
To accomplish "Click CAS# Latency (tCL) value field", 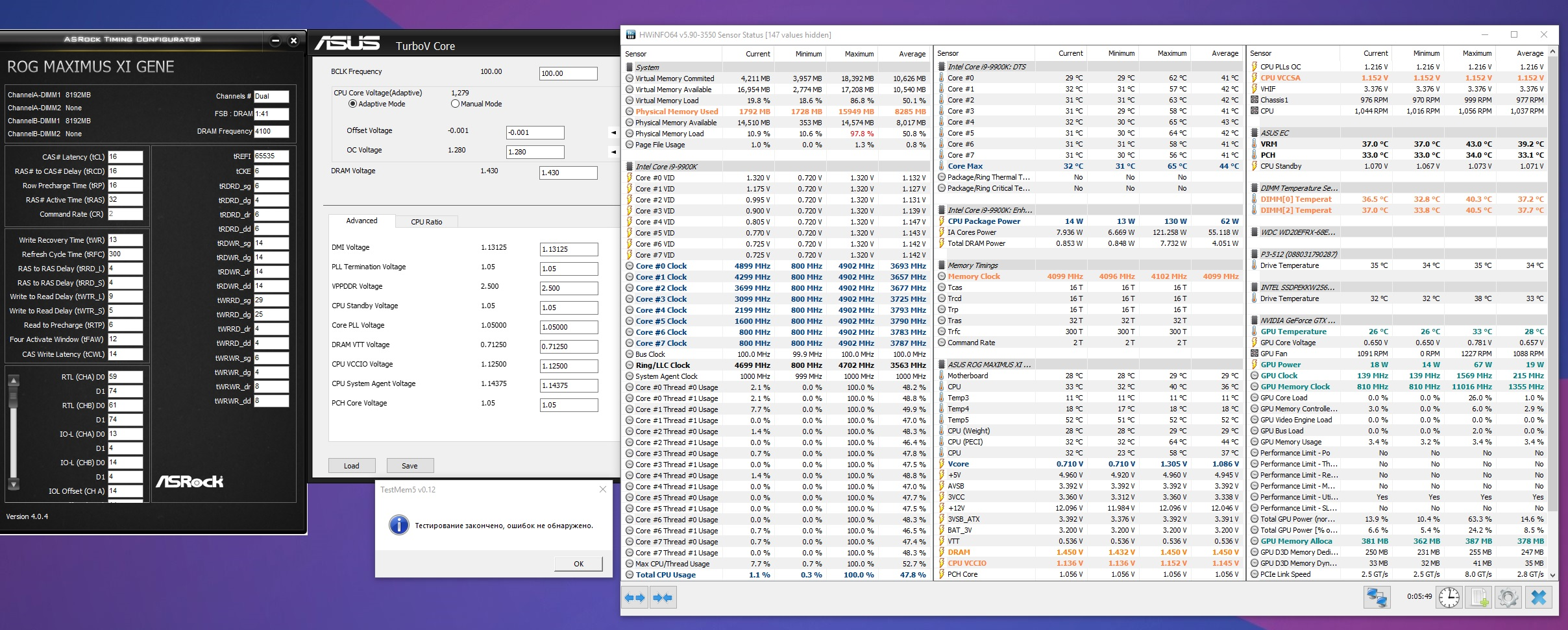I will (x=125, y=157).
